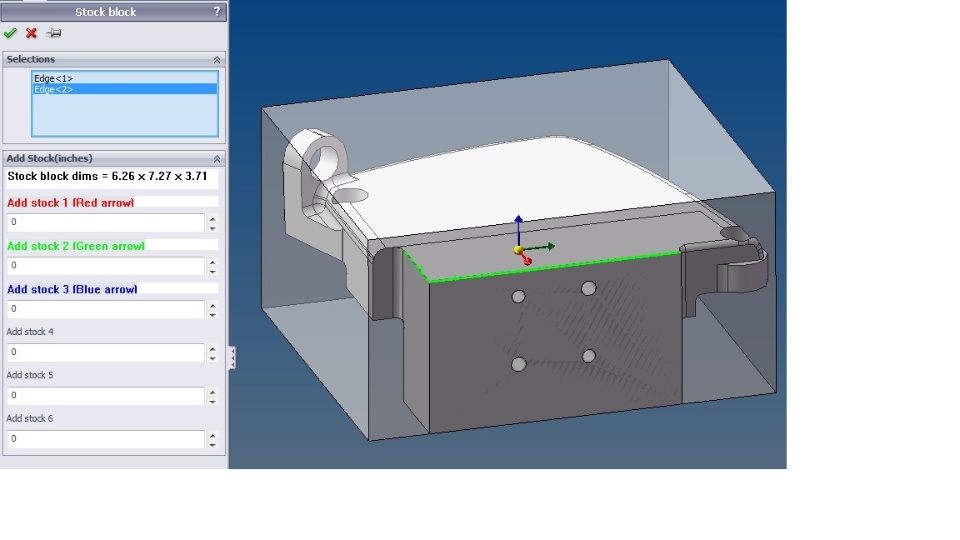This screenshot has width=960, height=540.
Task: Open help via question mark icon
Action: (217, 12)
